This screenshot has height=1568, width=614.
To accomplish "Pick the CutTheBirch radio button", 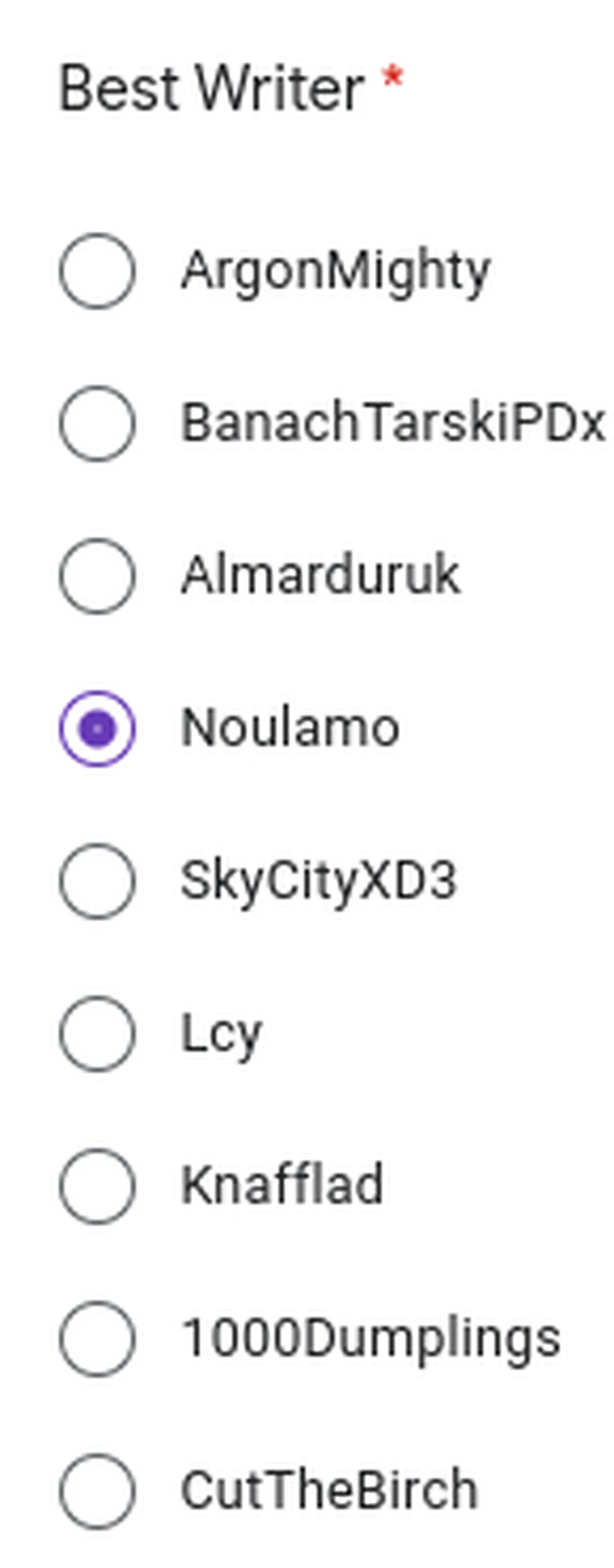I will [x=97, y=1491].
